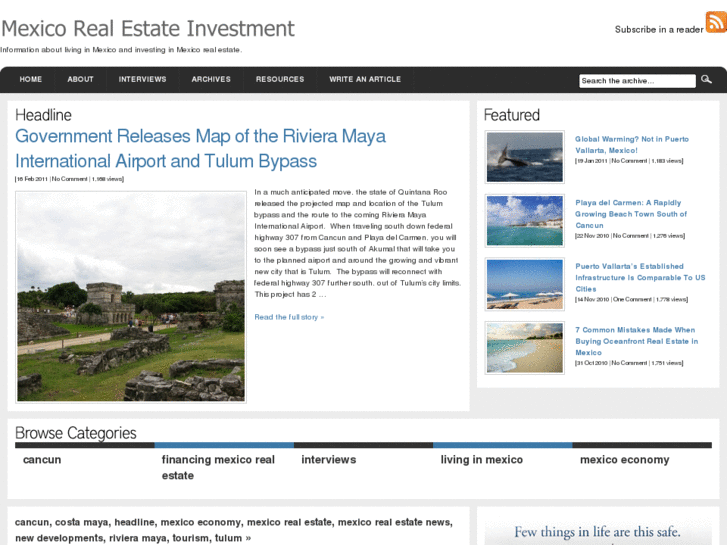This screenshot has height=545, width=727.
Task: Open the Write an Article menu item
Action: coord(365,79)
